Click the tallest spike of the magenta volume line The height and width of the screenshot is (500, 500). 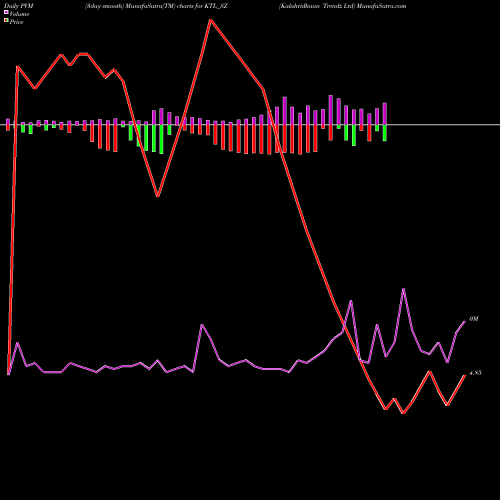tap(403, 289)
